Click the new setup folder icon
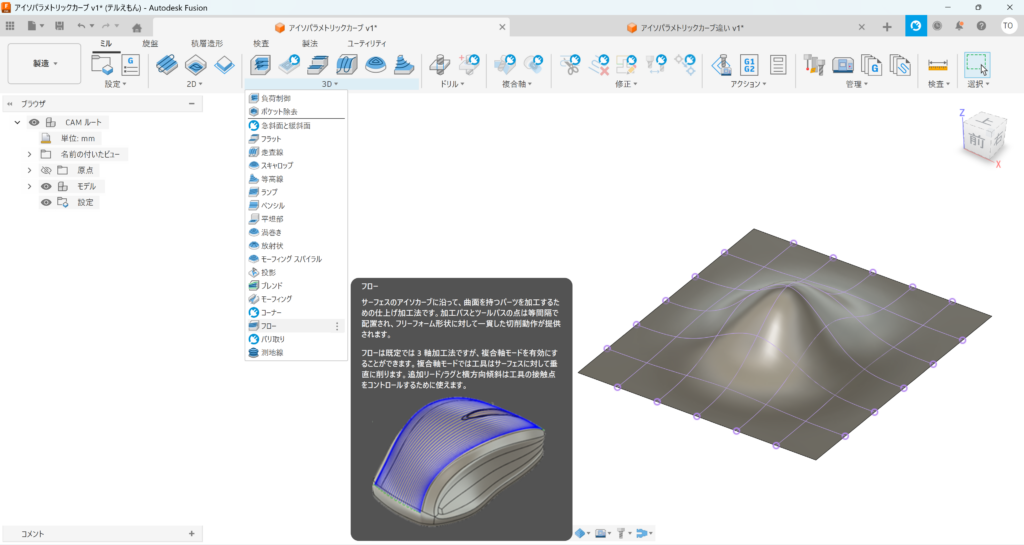This screenshot has height=545, width=1024. point(102,65)
